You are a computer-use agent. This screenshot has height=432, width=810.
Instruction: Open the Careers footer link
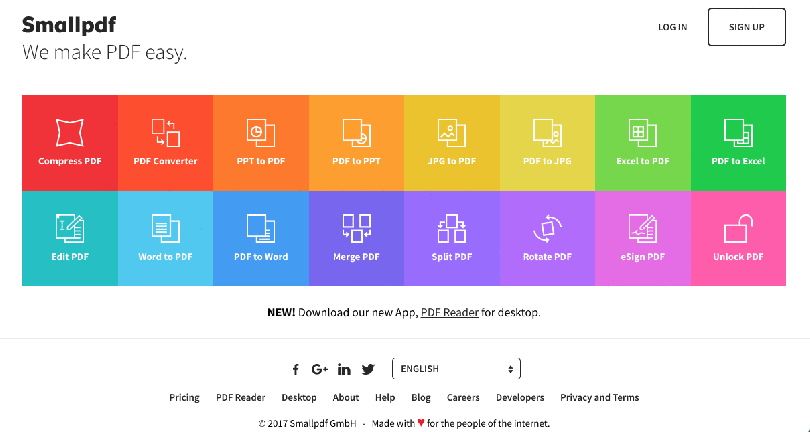463,397
